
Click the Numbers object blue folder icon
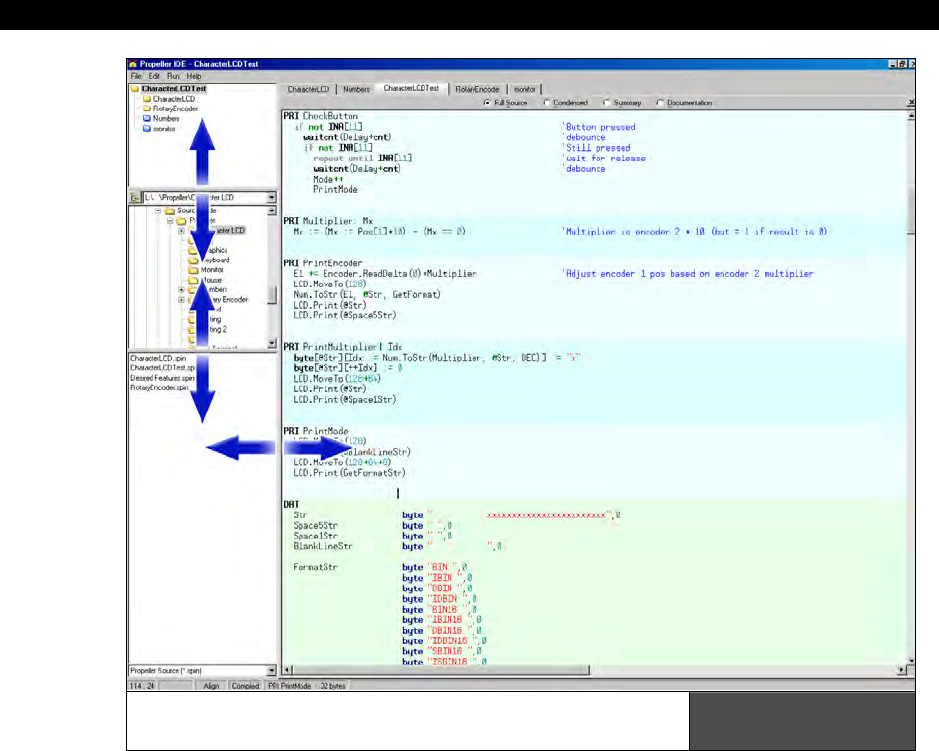tap(147, 119)
